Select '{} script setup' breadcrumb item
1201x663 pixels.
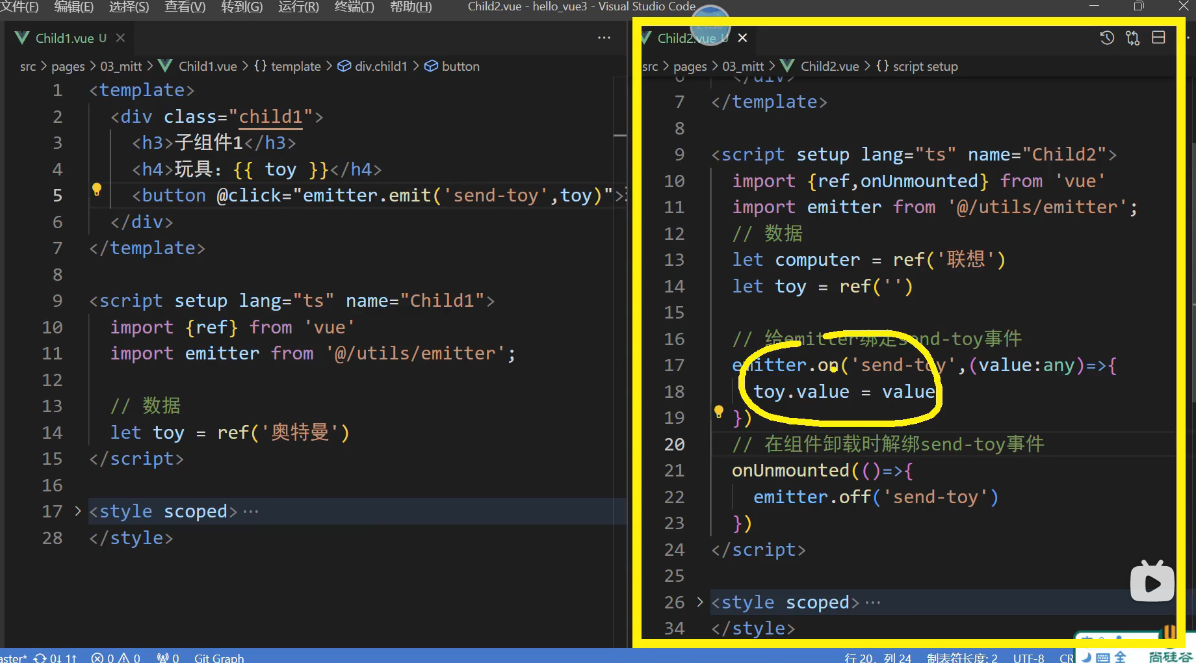917,66
